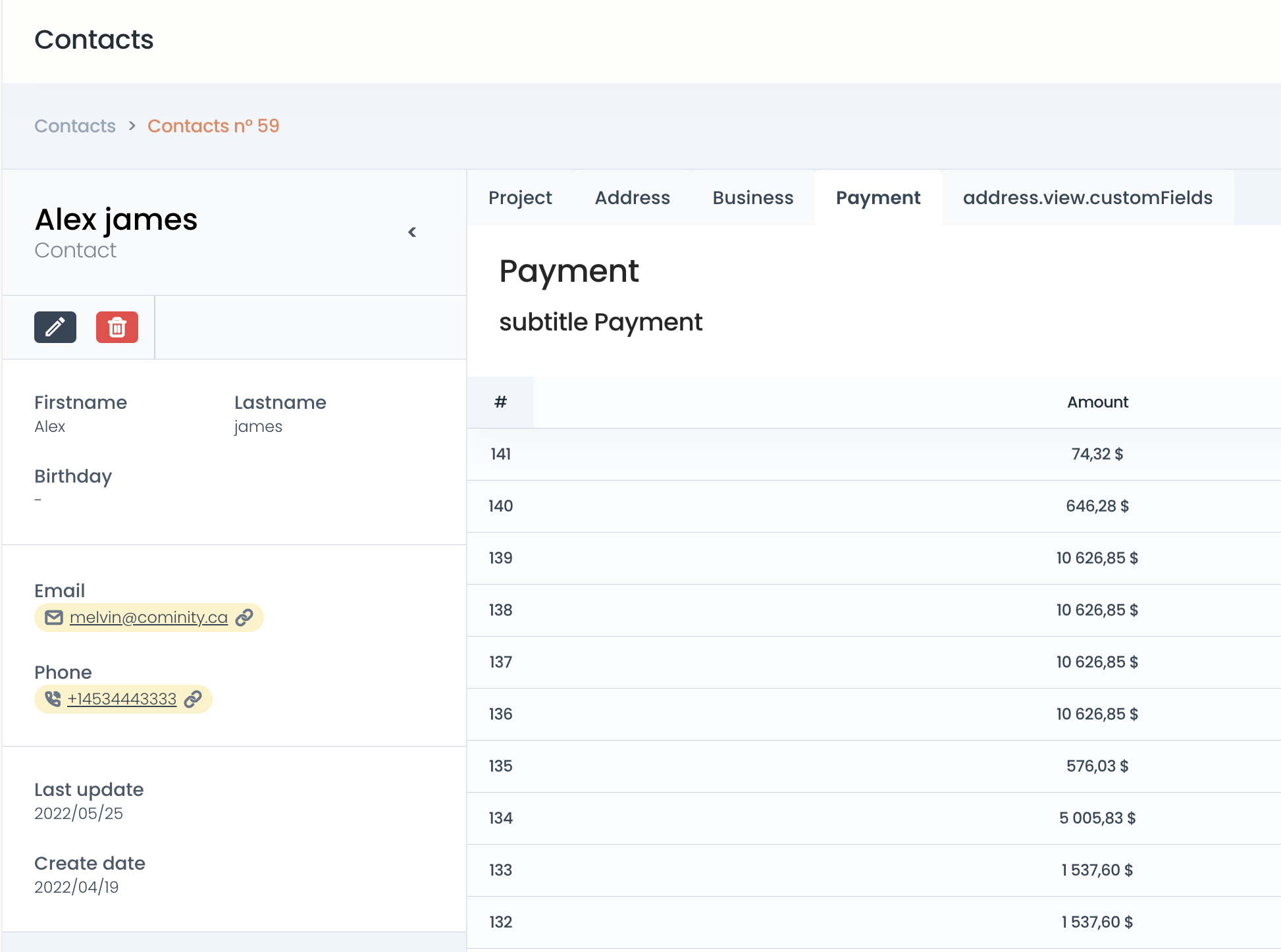Image resolution: width=1281 pixels, height=952 pixels.
Task: Click the Contacts n° 59 breadcrumb
Action: point(213,126)
